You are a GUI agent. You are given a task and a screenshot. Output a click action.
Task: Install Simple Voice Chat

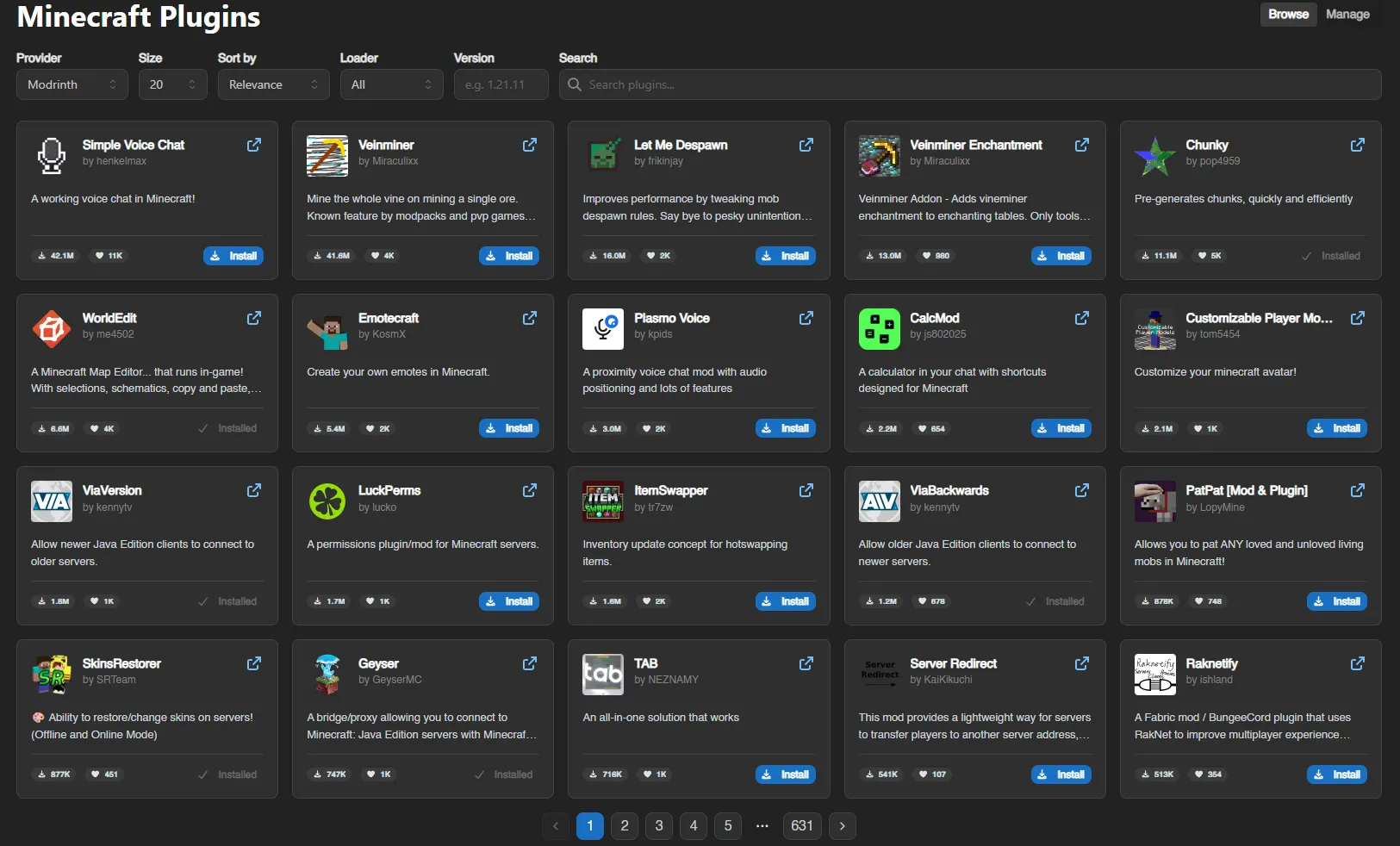(x=233, y=256)
